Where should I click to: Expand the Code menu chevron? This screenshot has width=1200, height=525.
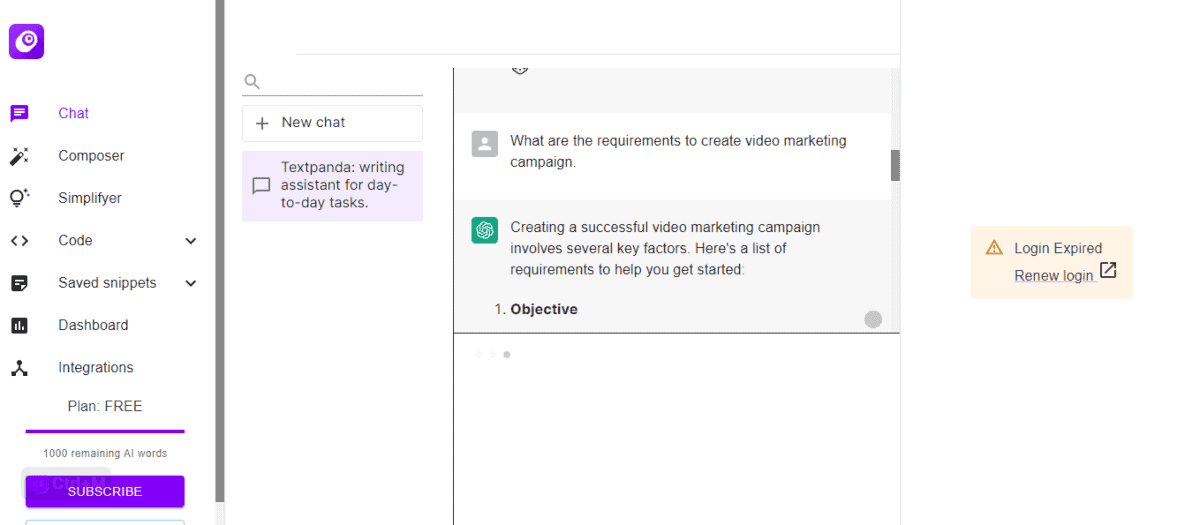(191, 241)
